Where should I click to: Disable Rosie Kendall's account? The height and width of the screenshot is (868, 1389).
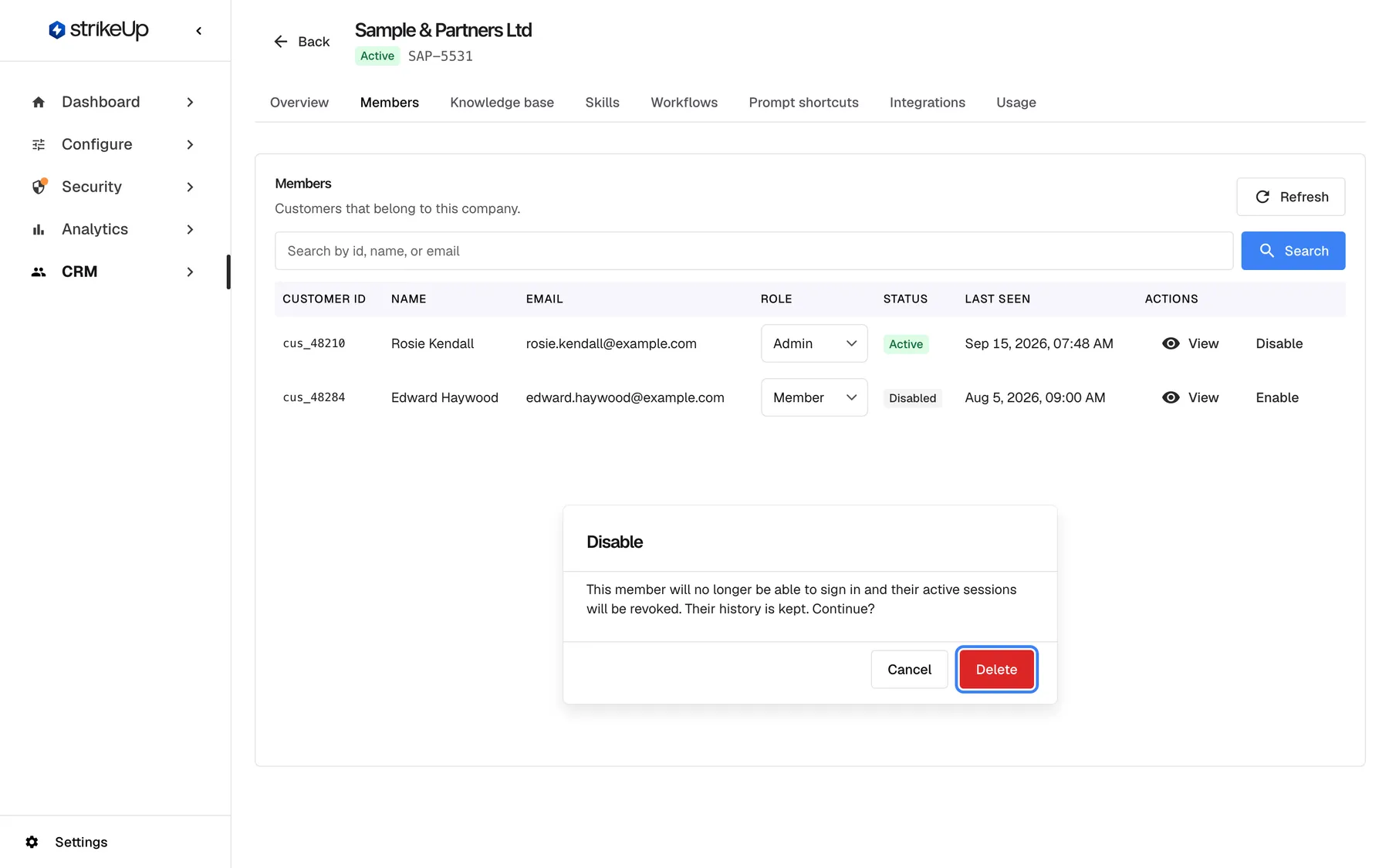point(1279,343)
